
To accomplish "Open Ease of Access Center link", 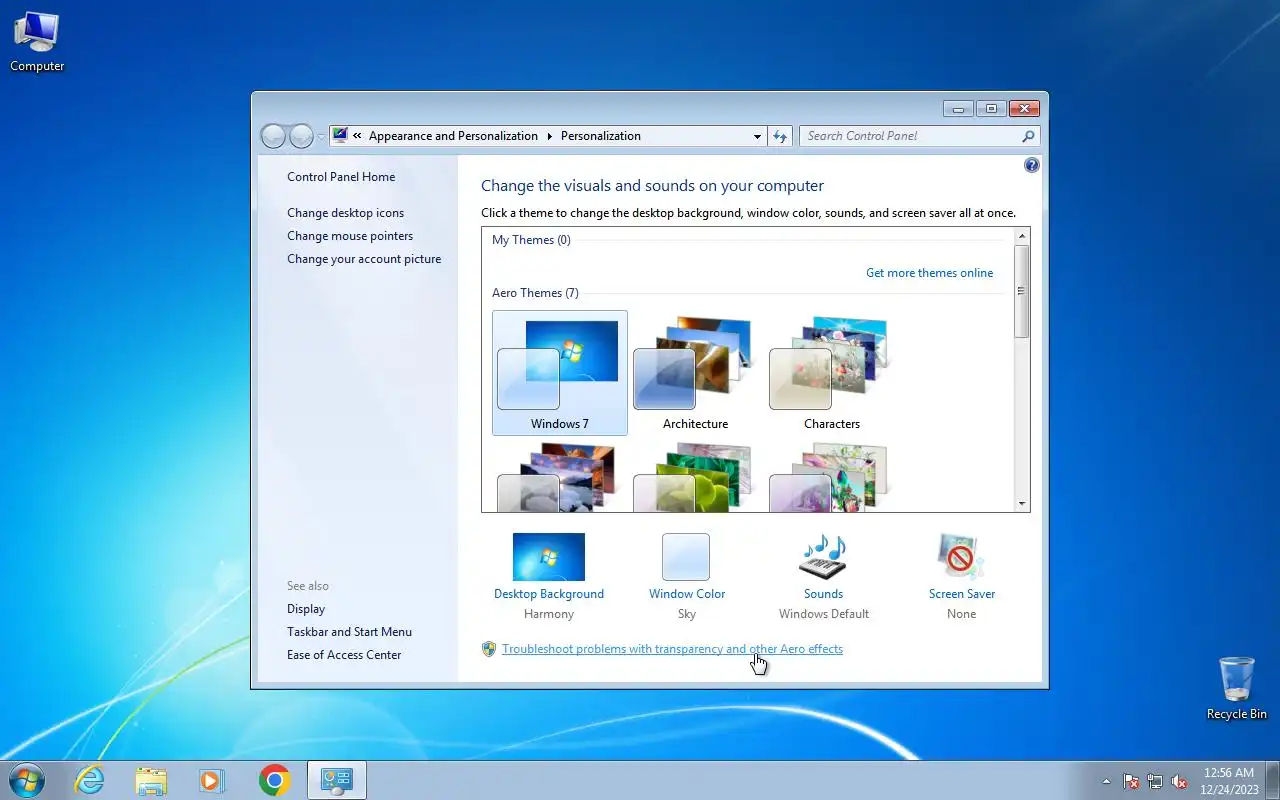I will point(344,655).
